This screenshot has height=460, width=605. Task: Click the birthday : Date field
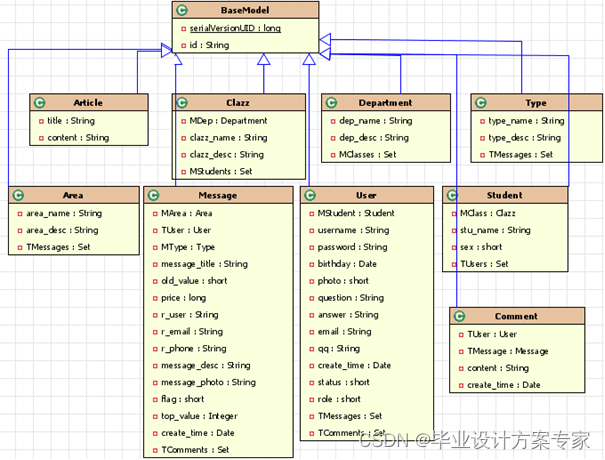click(x=347, y=264)
